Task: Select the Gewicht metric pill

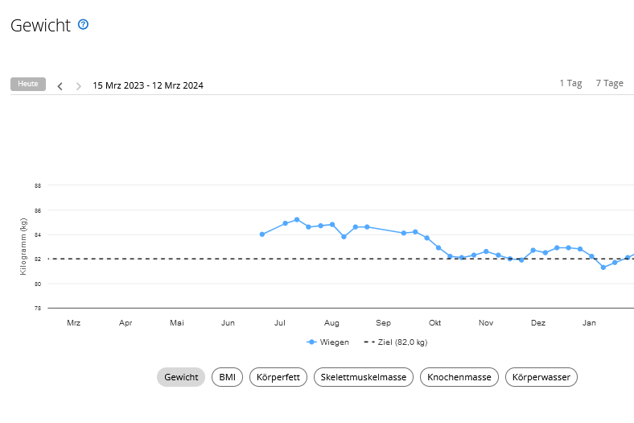Action: coord(181,377)
